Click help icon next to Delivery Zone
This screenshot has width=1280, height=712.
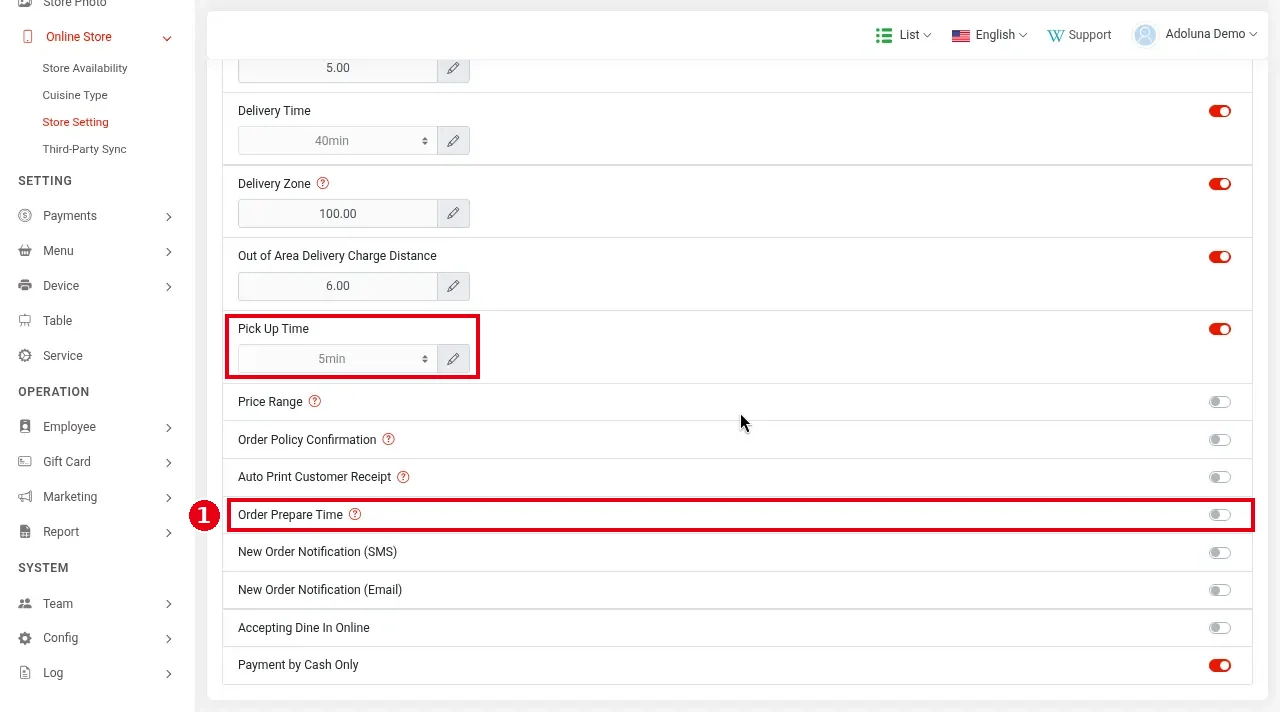[x=322, y=184]
